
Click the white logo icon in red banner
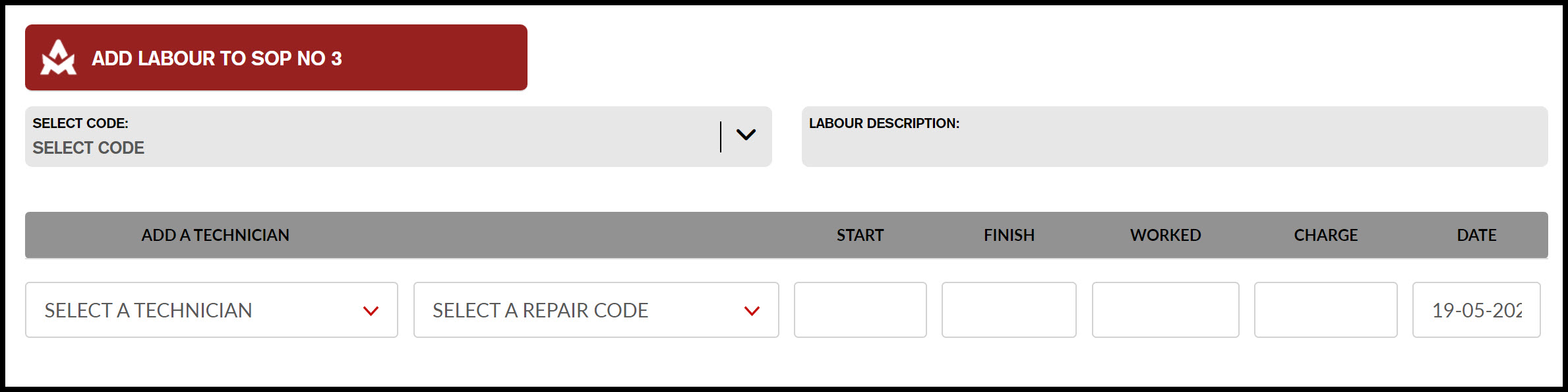(58, 57)
